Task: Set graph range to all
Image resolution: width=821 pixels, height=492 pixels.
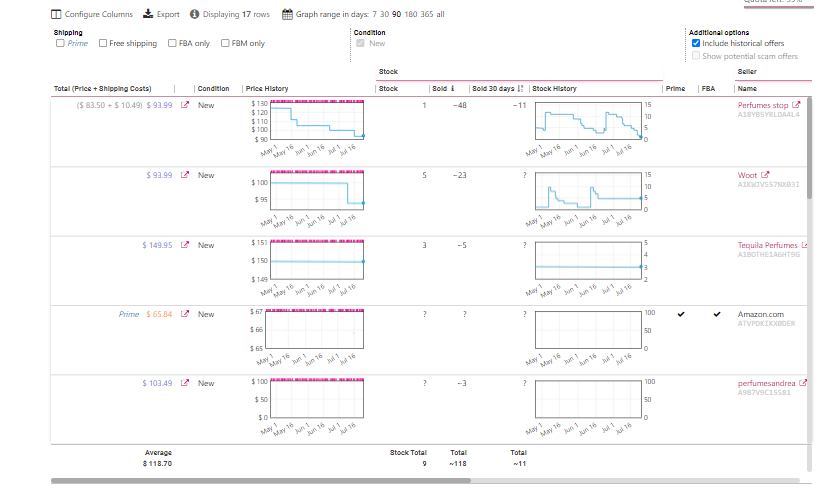Action: point(440,14)
